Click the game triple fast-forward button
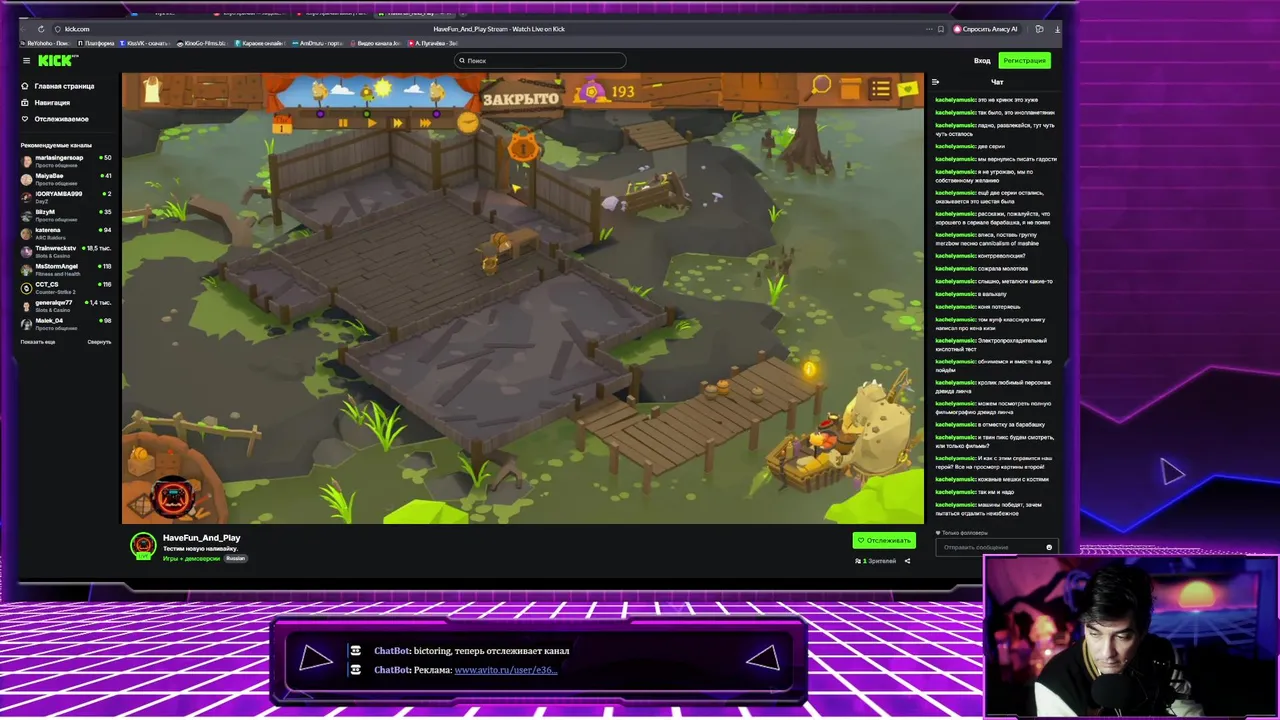This screenshot has width=1280, height=720. click(x=427, y=123)
